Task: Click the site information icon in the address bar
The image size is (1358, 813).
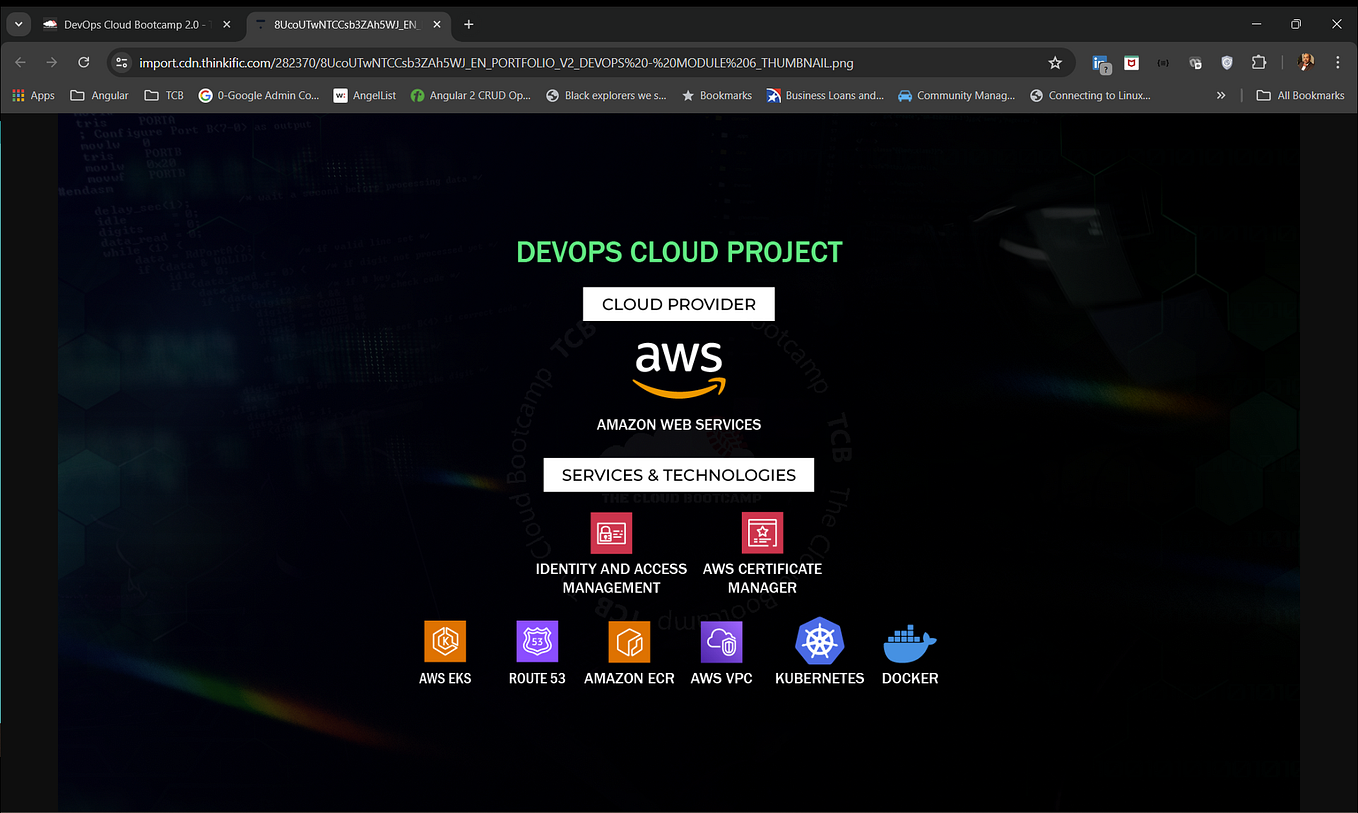Action: pos(120,62)
